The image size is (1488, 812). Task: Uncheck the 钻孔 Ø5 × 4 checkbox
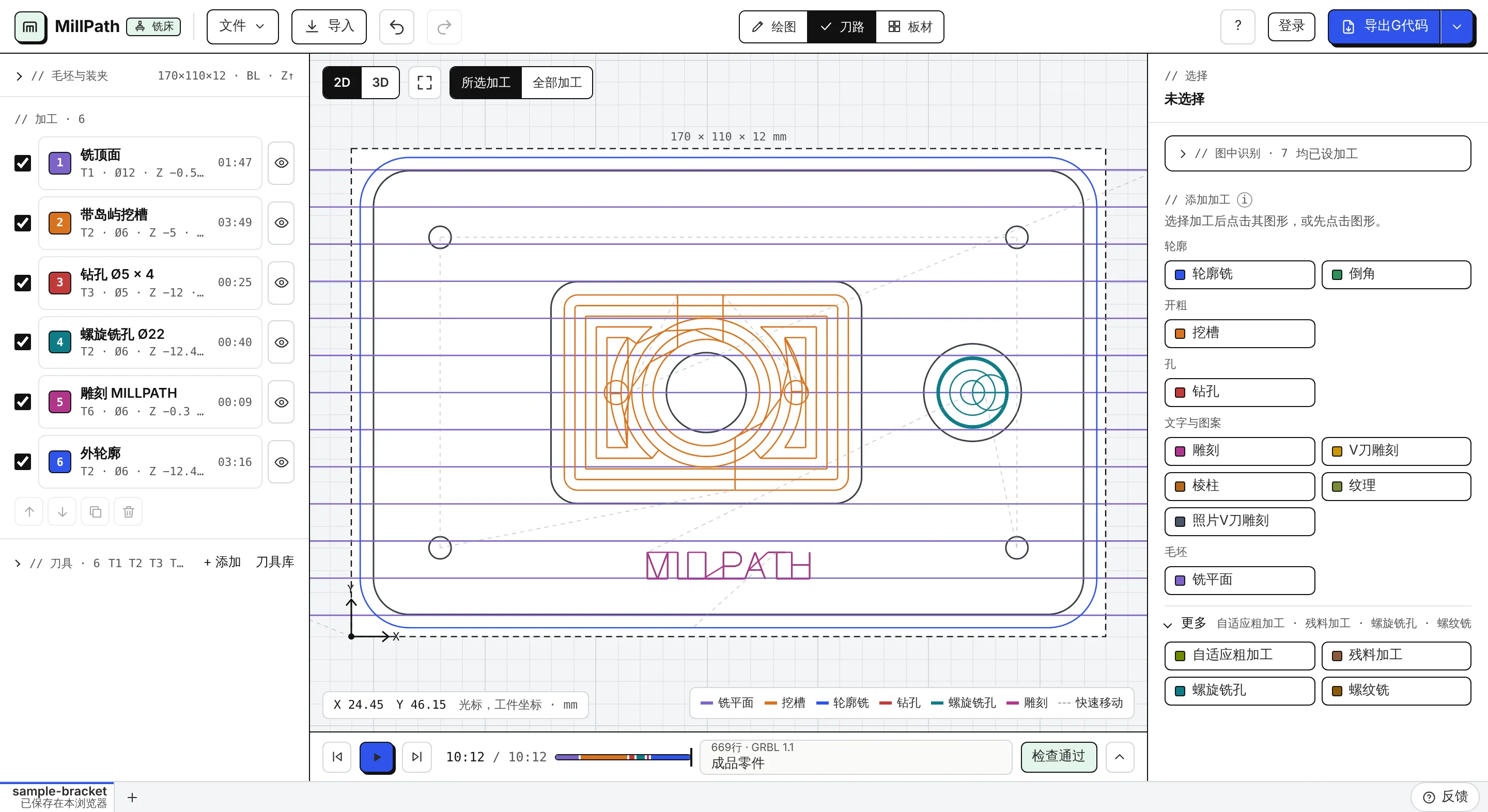(x=23, y=283)
